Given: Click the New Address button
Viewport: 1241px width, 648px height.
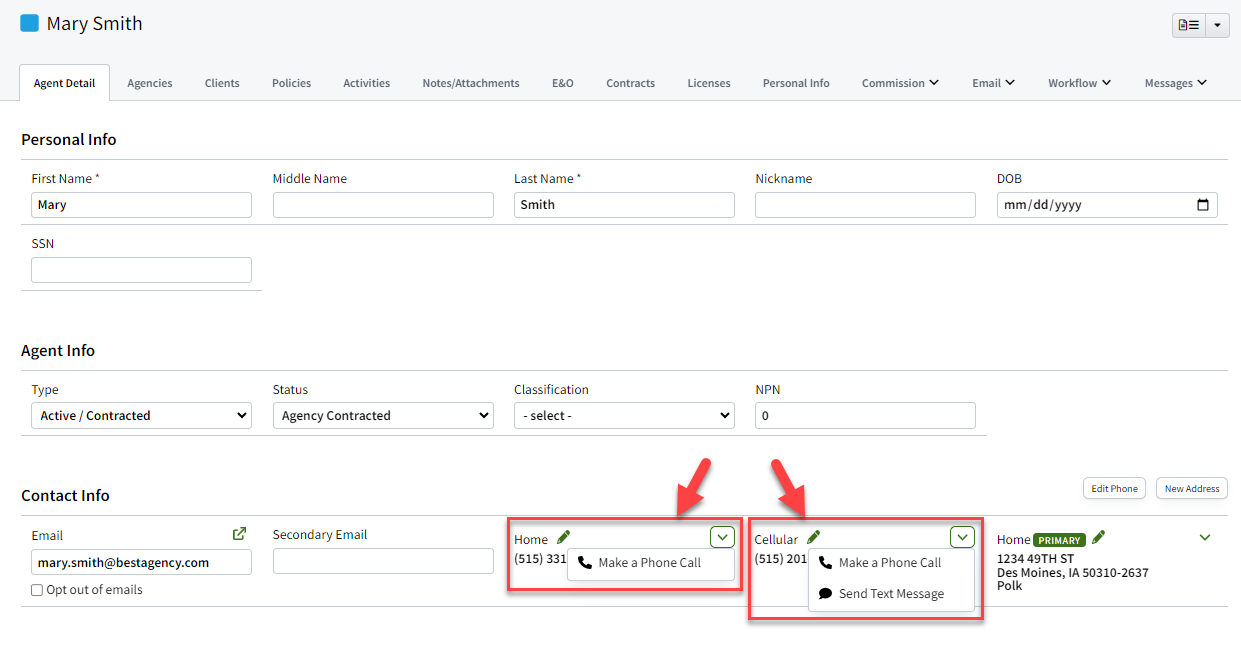Looking at the screenshot, I should (x=1191, y=488).
